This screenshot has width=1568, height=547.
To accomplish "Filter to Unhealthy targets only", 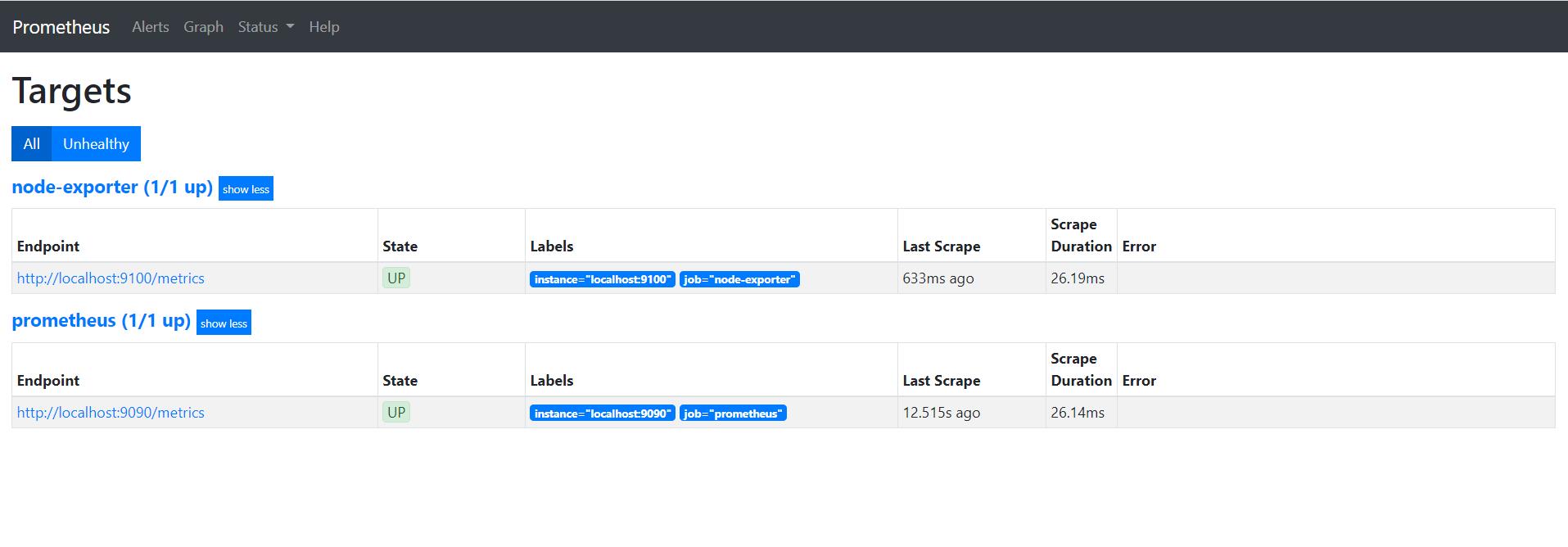I will tap(96, 144).
